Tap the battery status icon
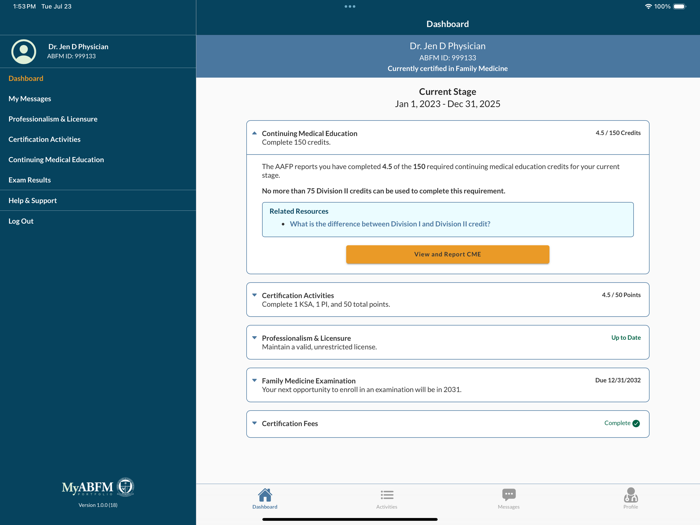 tap(679, 6)
